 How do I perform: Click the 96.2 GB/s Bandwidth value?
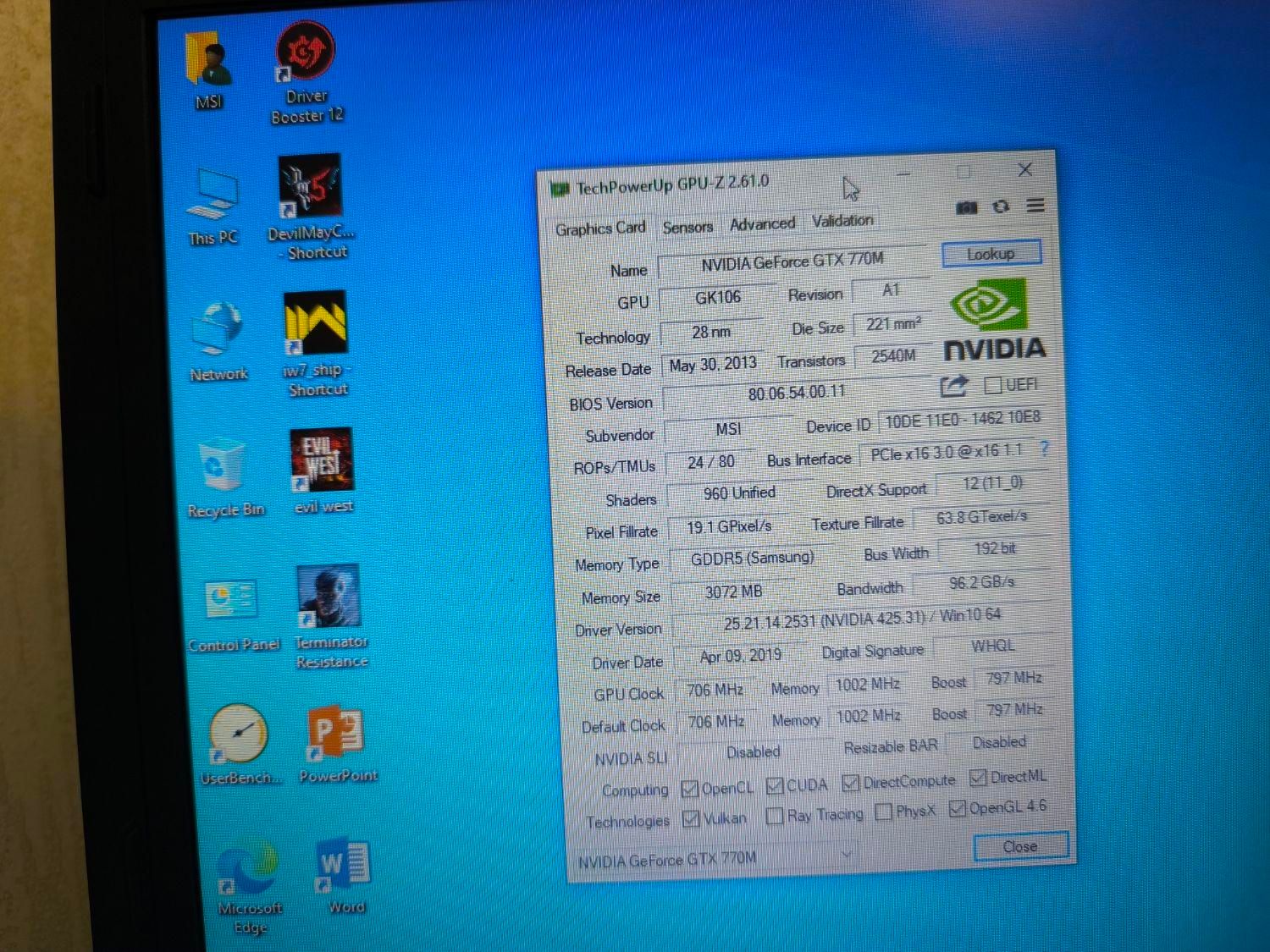click(981, 583)
